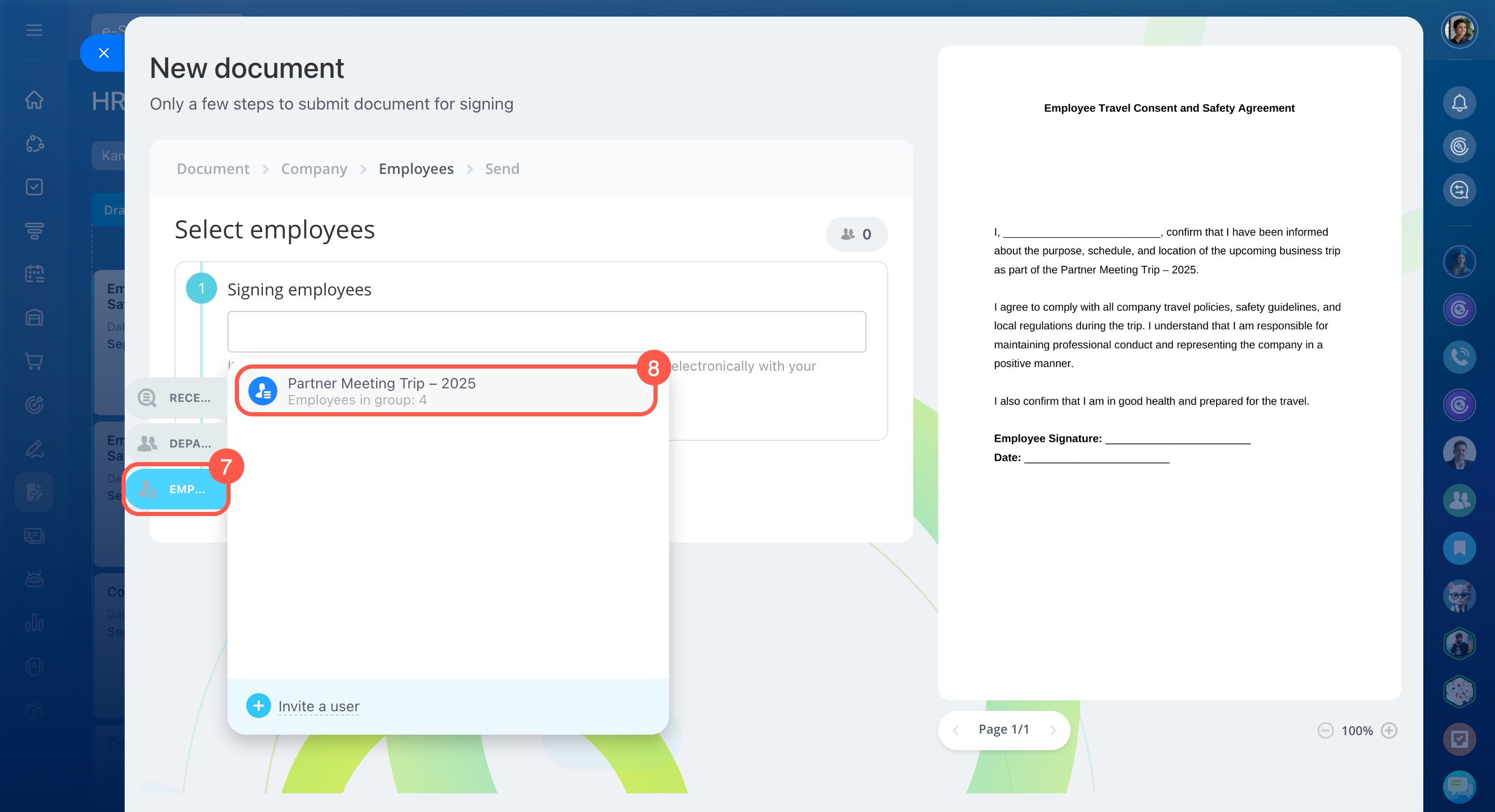This screenshot has width=1495, height=812.
Task: Go to the Send step in breadcrumb
Action: coord(502,169)
